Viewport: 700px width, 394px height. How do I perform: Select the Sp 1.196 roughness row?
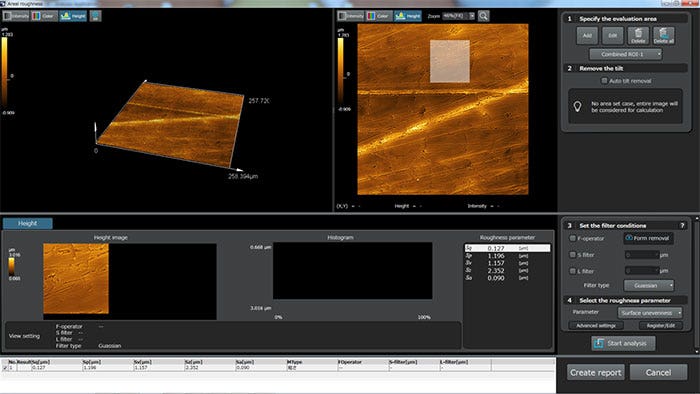507,256
